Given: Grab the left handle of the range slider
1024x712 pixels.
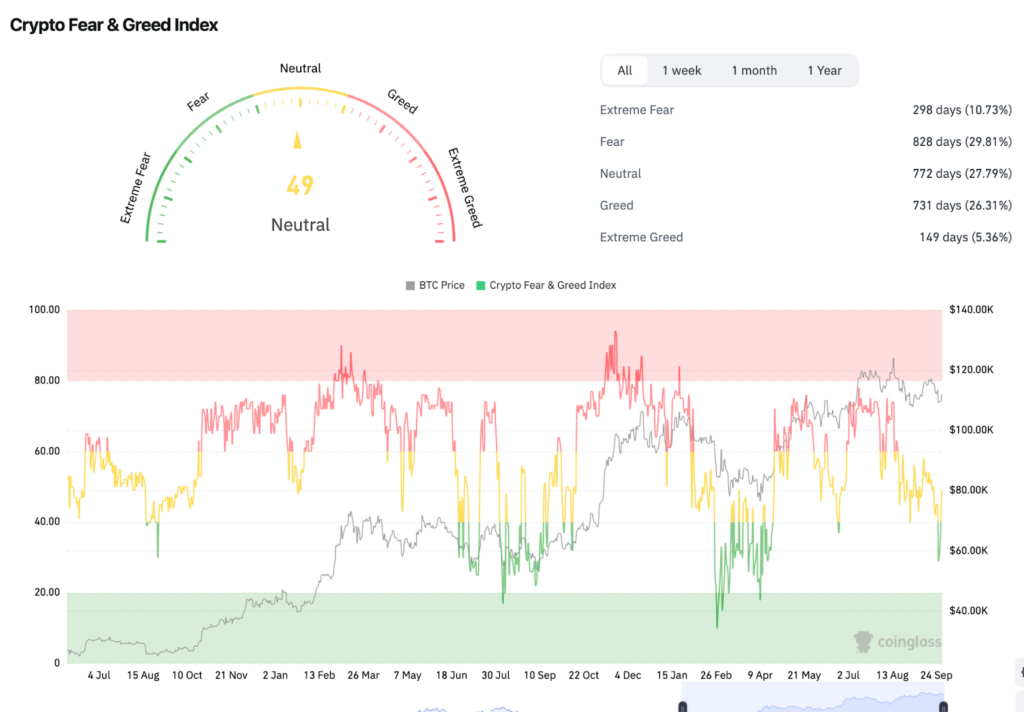Looking at the screenshot, I should [x=683, y=707].
